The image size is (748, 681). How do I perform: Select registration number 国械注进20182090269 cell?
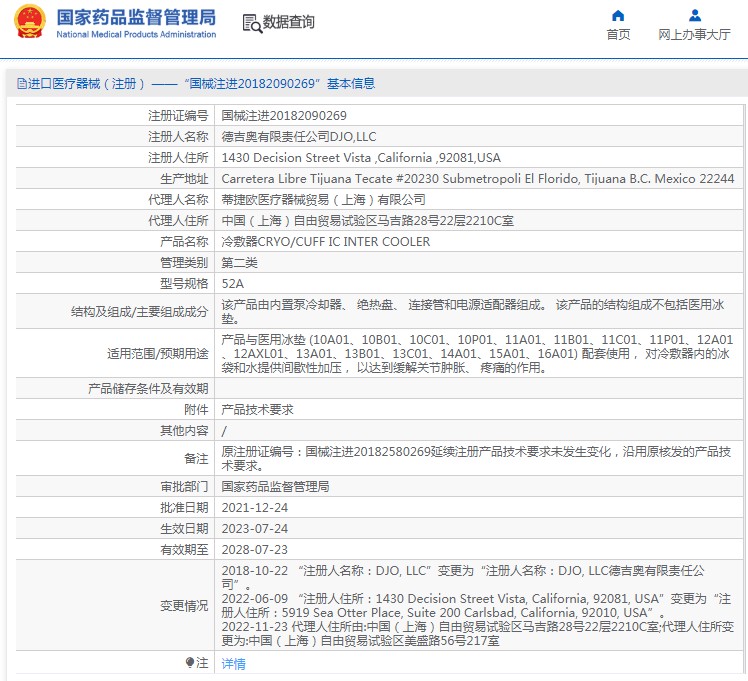478,115
